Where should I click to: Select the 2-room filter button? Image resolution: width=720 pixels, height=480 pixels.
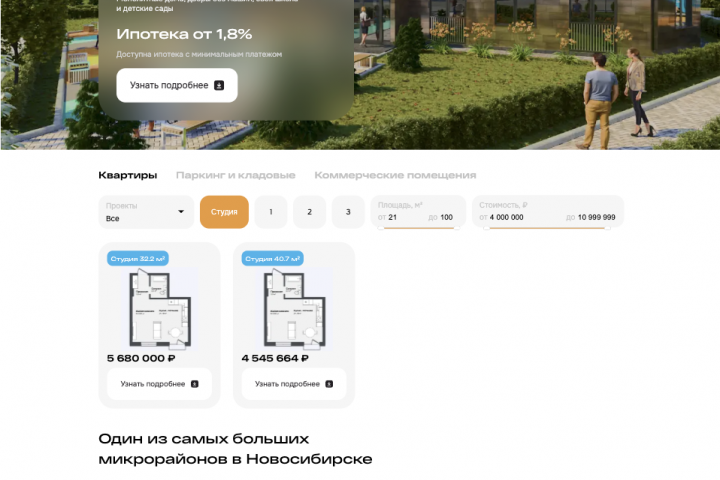pyautogui.click(x=309, y=212)
